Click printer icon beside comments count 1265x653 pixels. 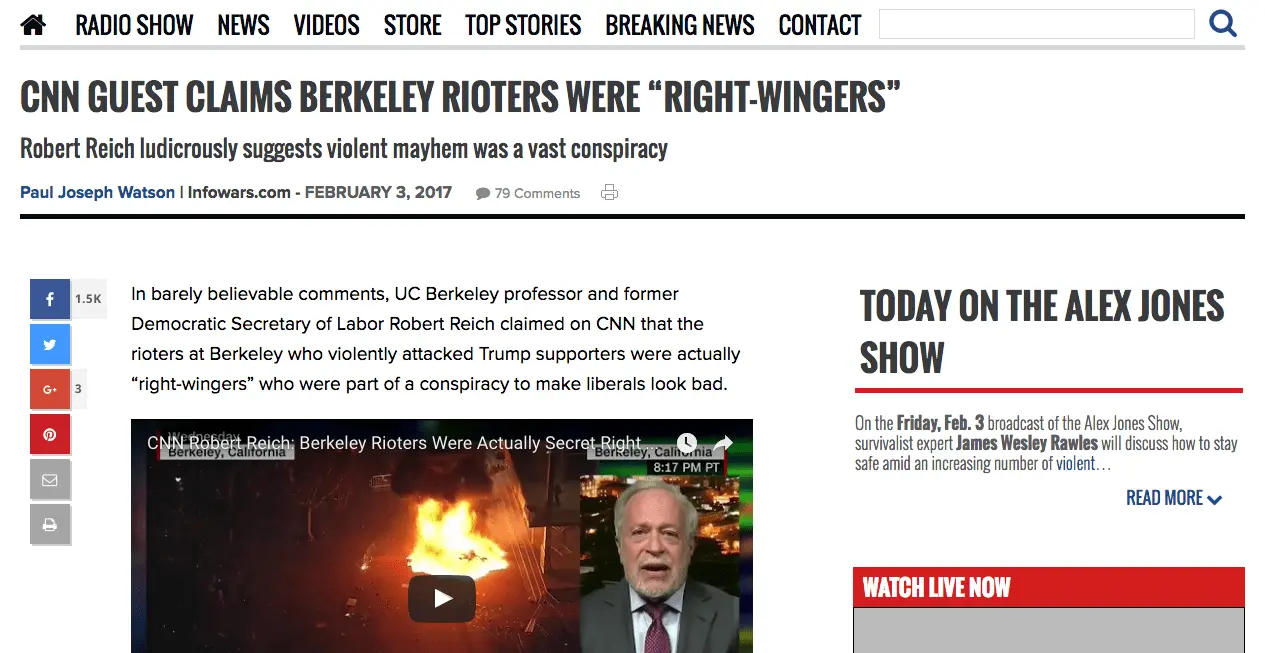tap(609, 193)
